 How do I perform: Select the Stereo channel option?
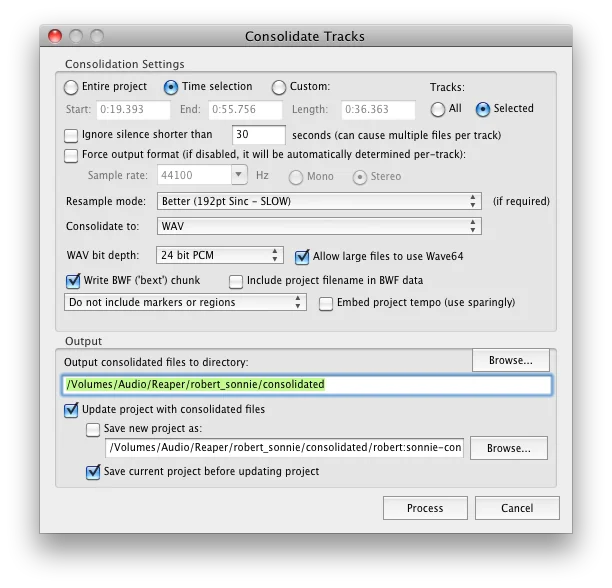tap(359, 177)
